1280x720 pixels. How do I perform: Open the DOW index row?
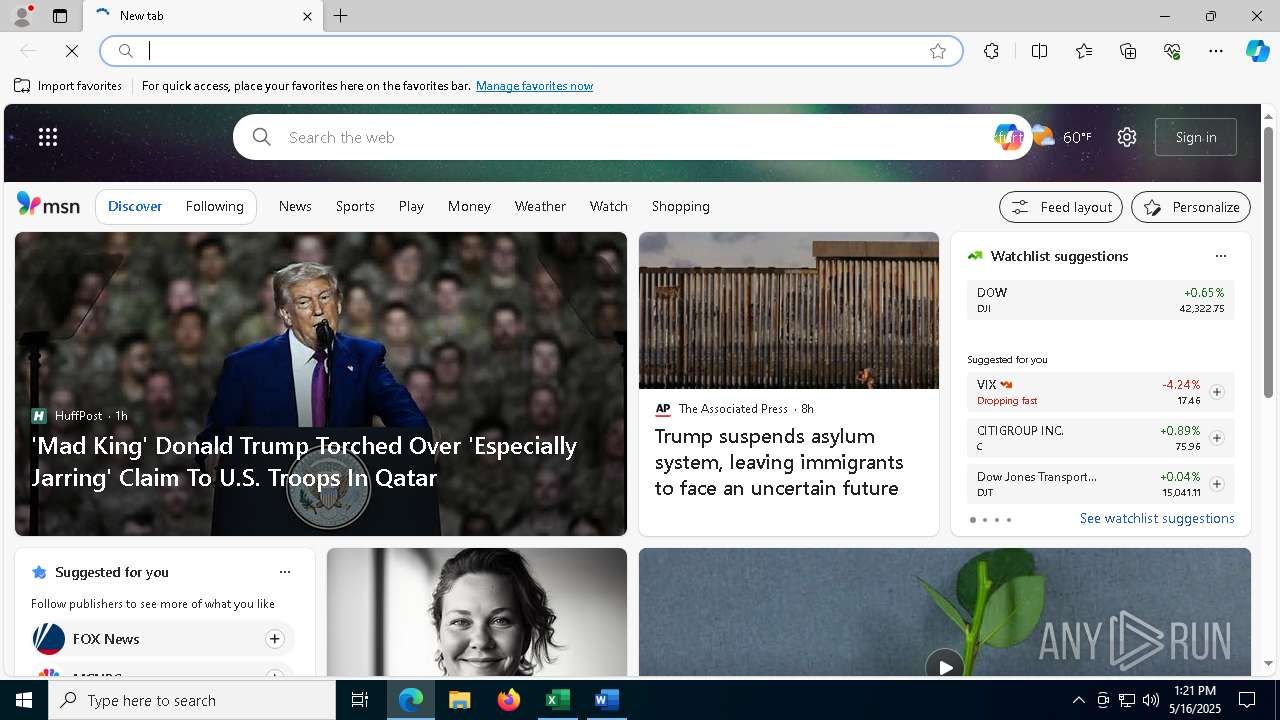pyautogui.click(x=1100, y=300)
